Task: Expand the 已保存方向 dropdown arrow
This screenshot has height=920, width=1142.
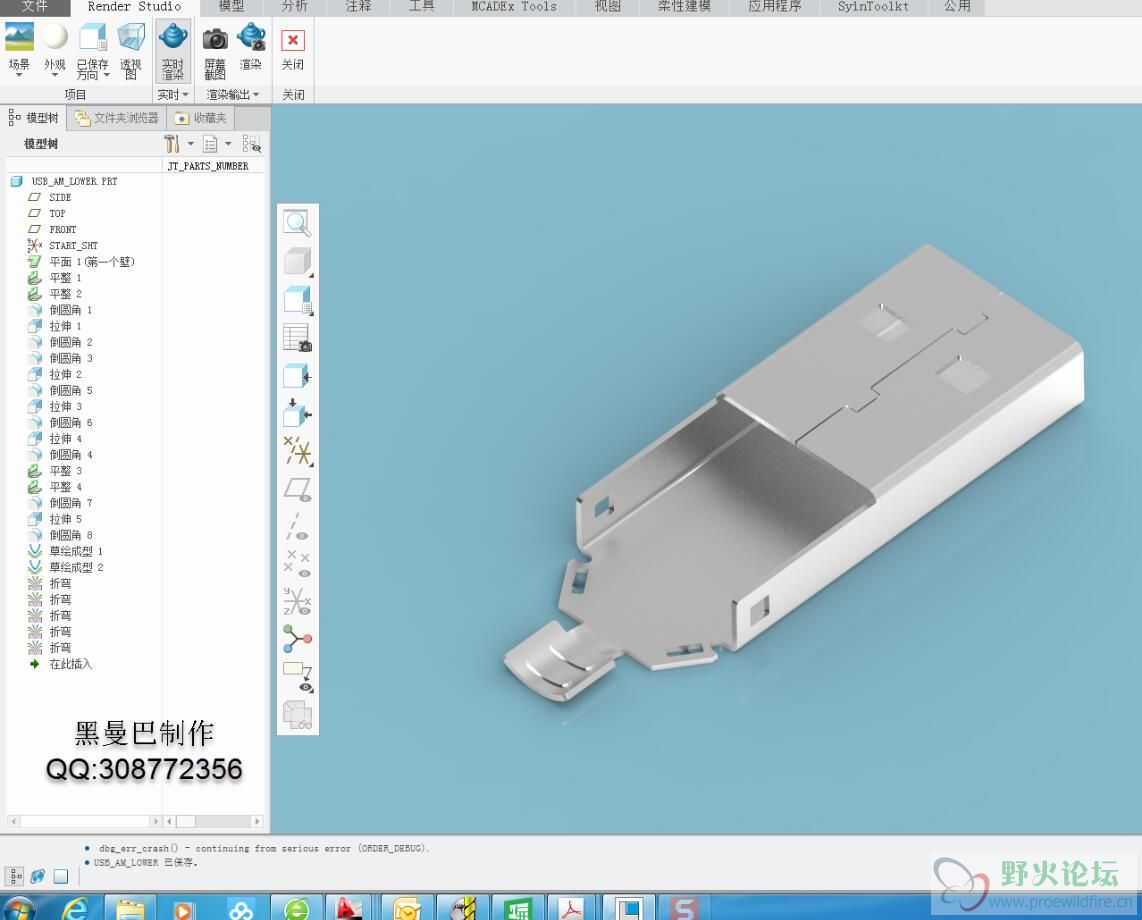Action: pos(106,75)
